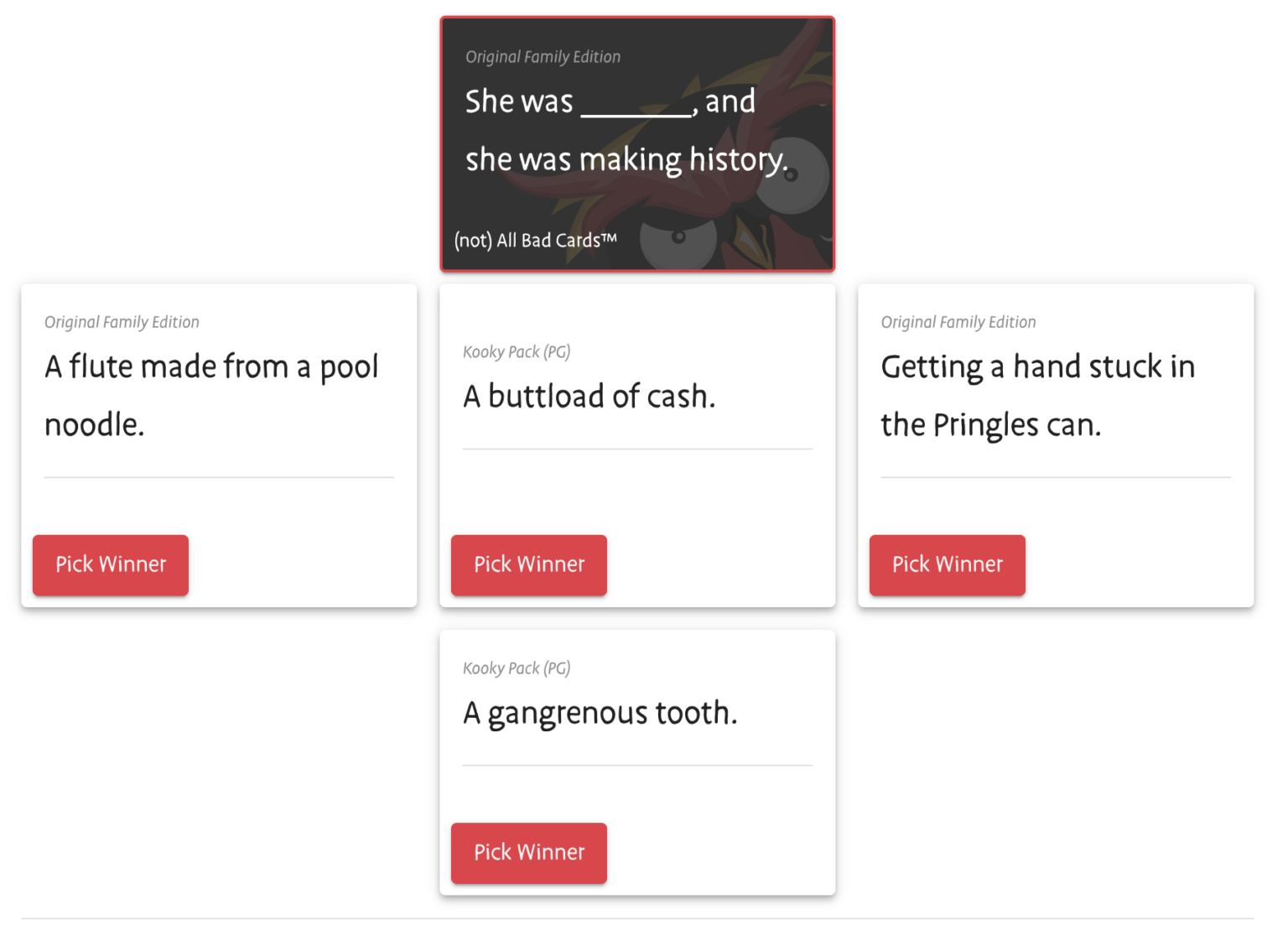
Task: Pick 'A gangrenous tooth' as winner
Action: [528, 852]
